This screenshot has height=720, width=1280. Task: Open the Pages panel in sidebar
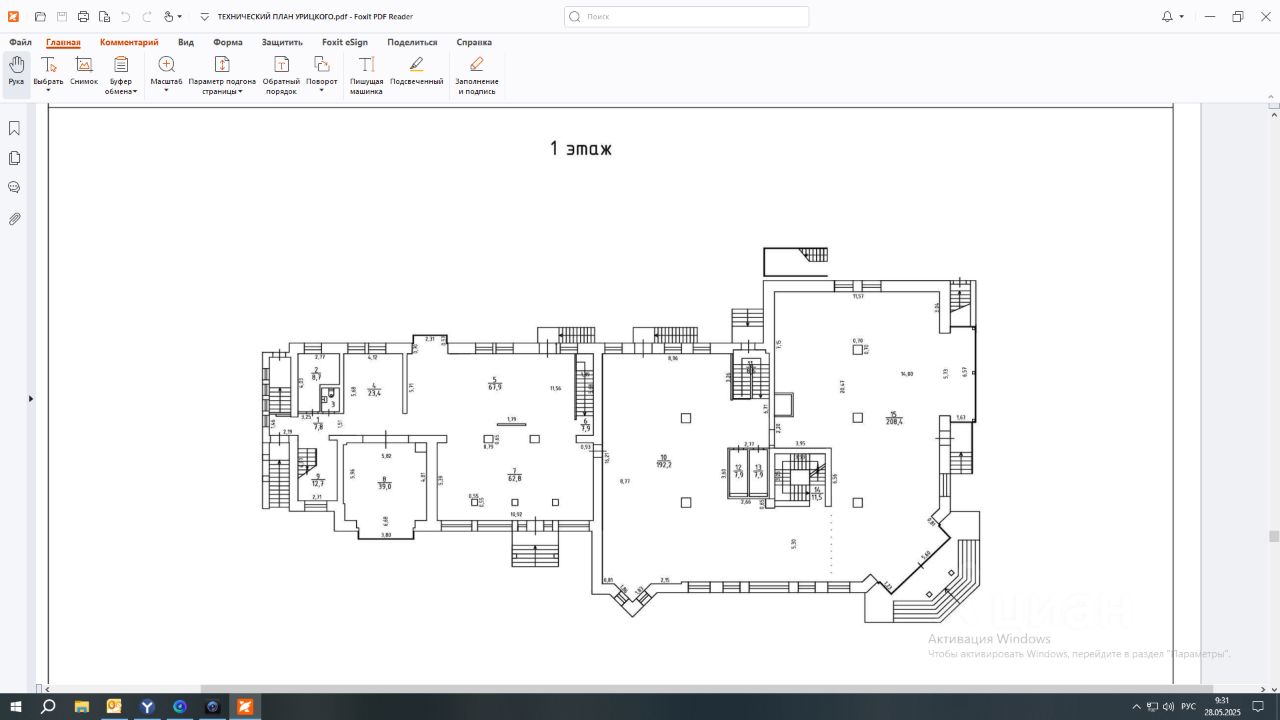pyautogui.click(x=15, y=158)
